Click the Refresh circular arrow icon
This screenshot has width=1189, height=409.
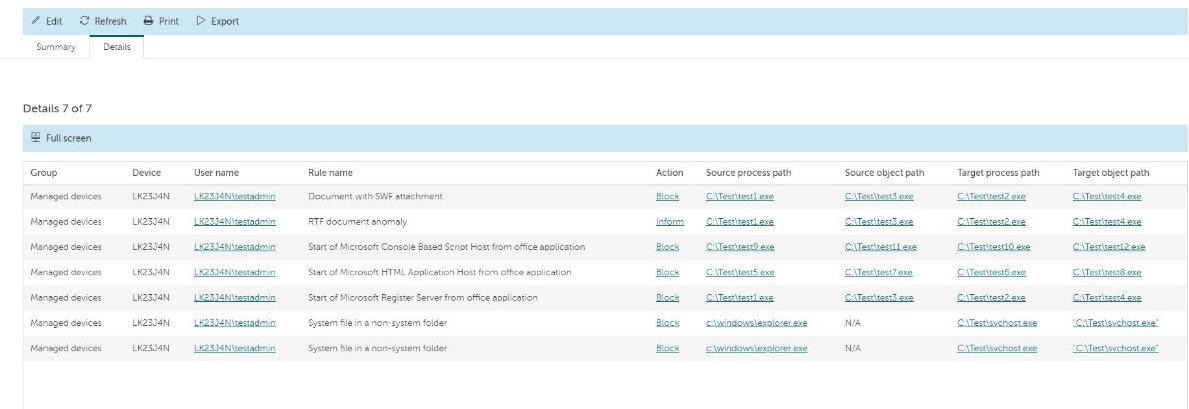click(x=85, y=21)
